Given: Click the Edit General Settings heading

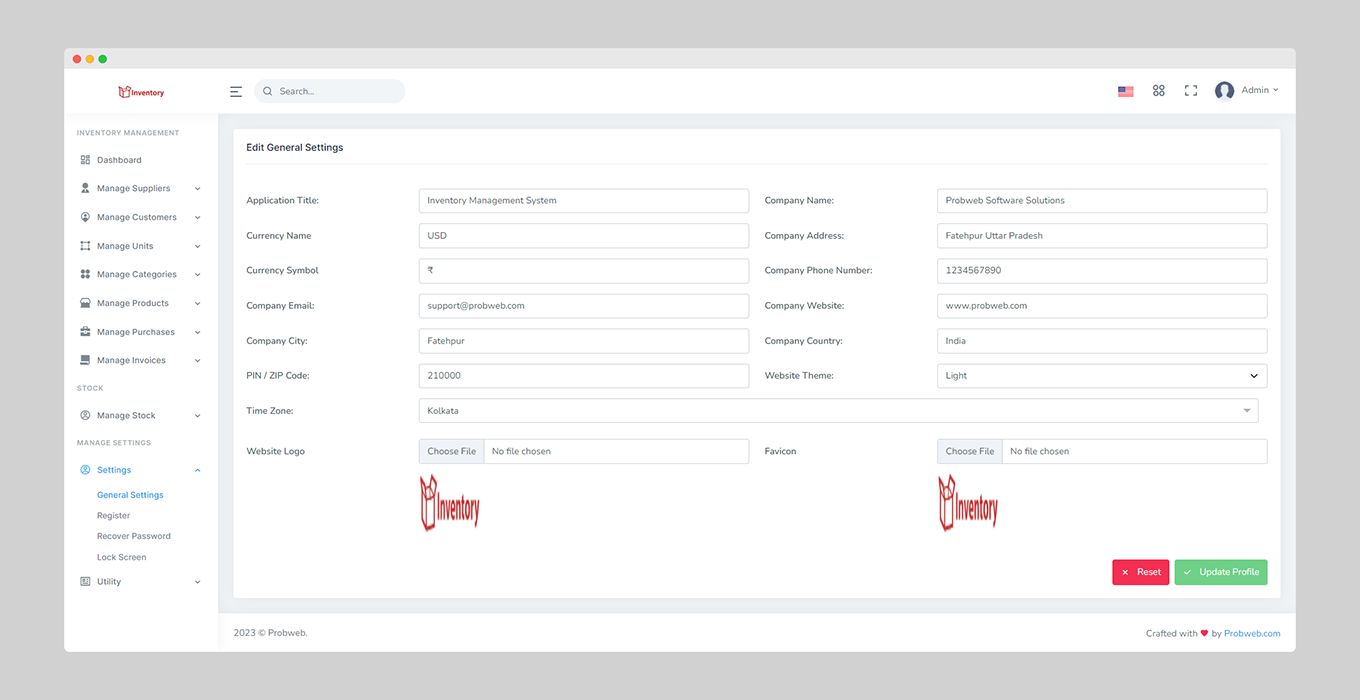Looking at the screenshot, I should pyautogui.click(x=295, y=147).
